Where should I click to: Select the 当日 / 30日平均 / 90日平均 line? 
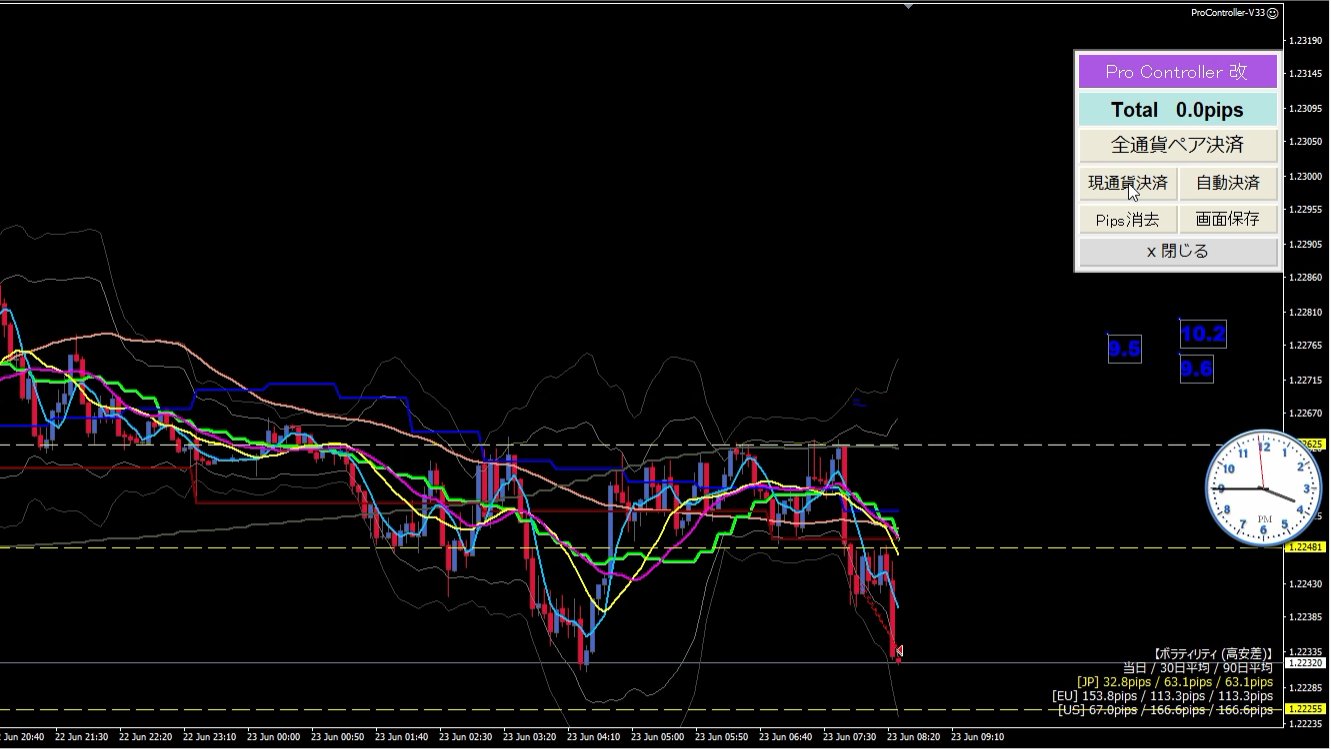pos(1197,667)
